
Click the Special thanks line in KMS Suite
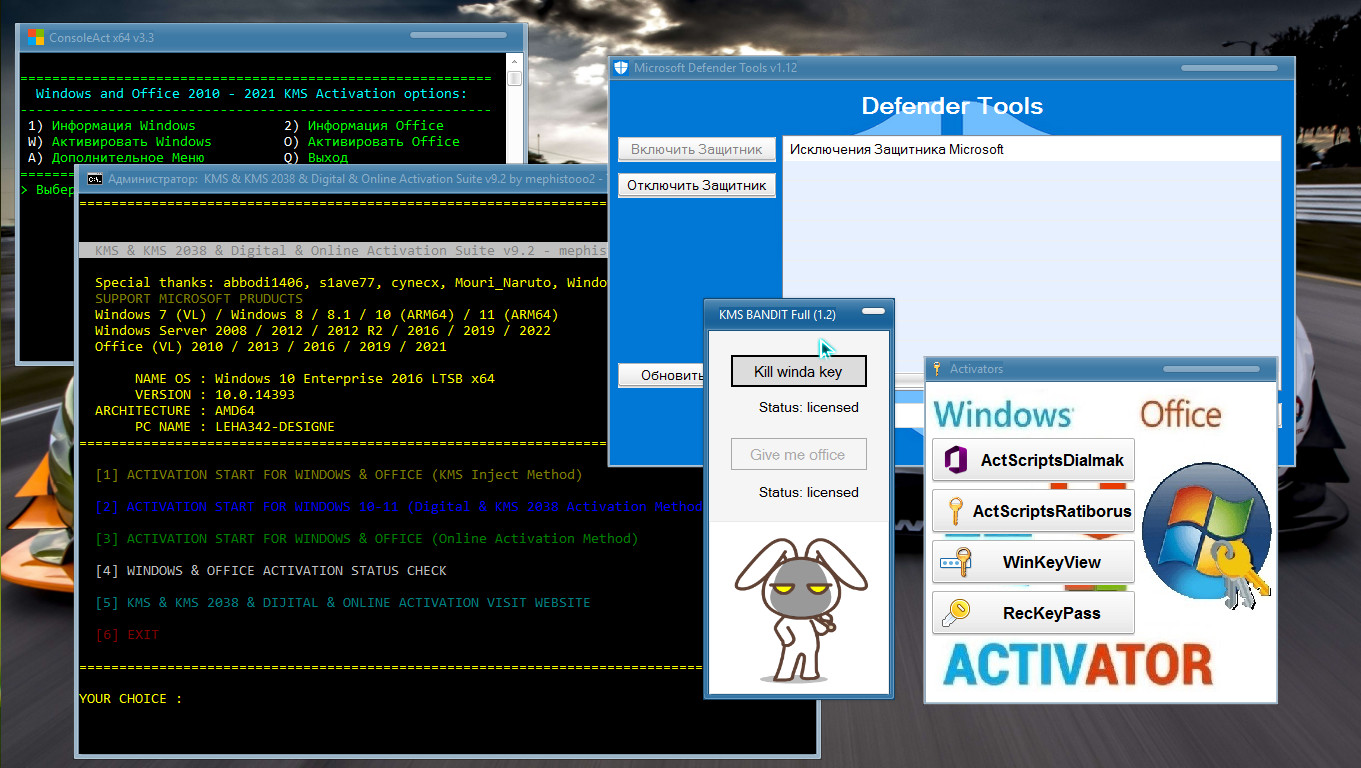350,282
